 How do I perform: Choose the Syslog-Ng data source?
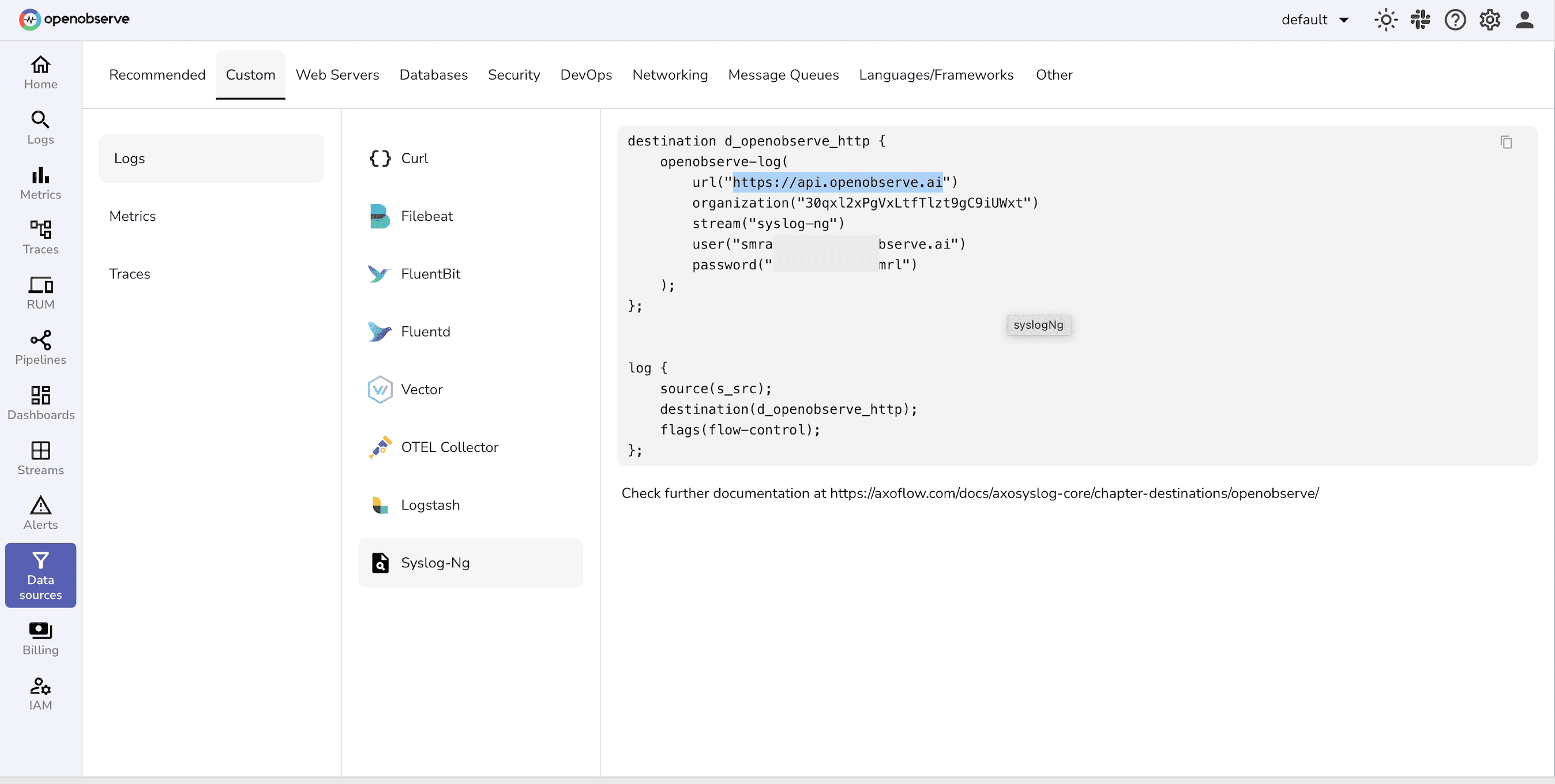click(470, 563)
